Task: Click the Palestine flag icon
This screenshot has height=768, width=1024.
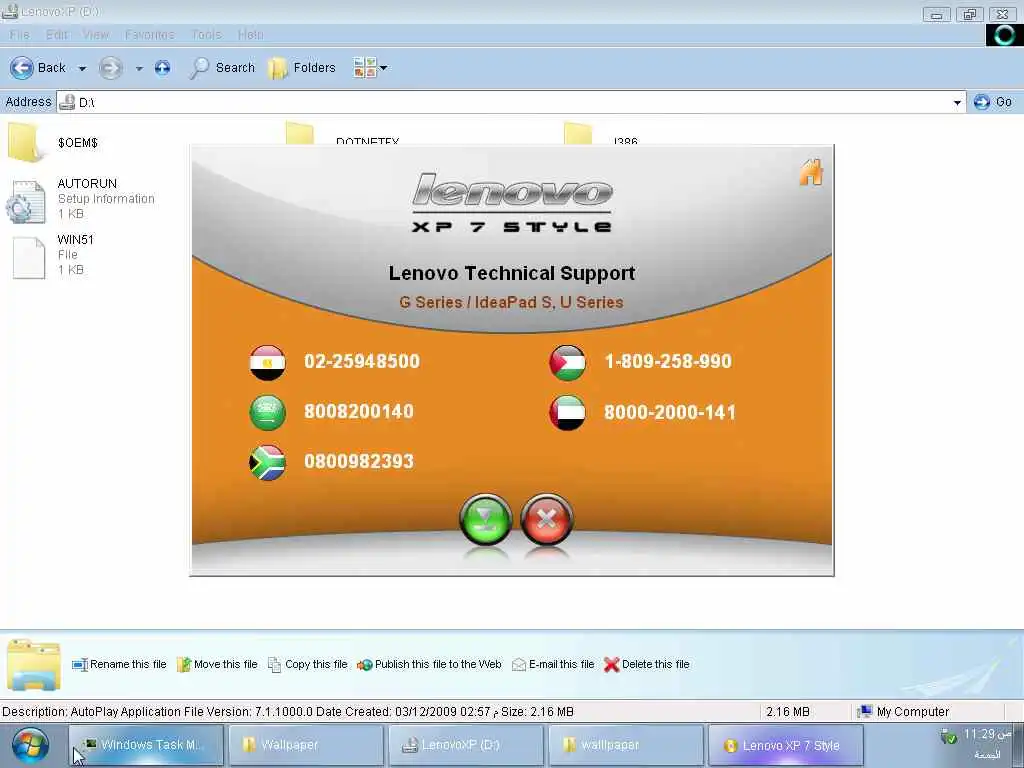Action: pyautogui.click(x=568, y=362)
